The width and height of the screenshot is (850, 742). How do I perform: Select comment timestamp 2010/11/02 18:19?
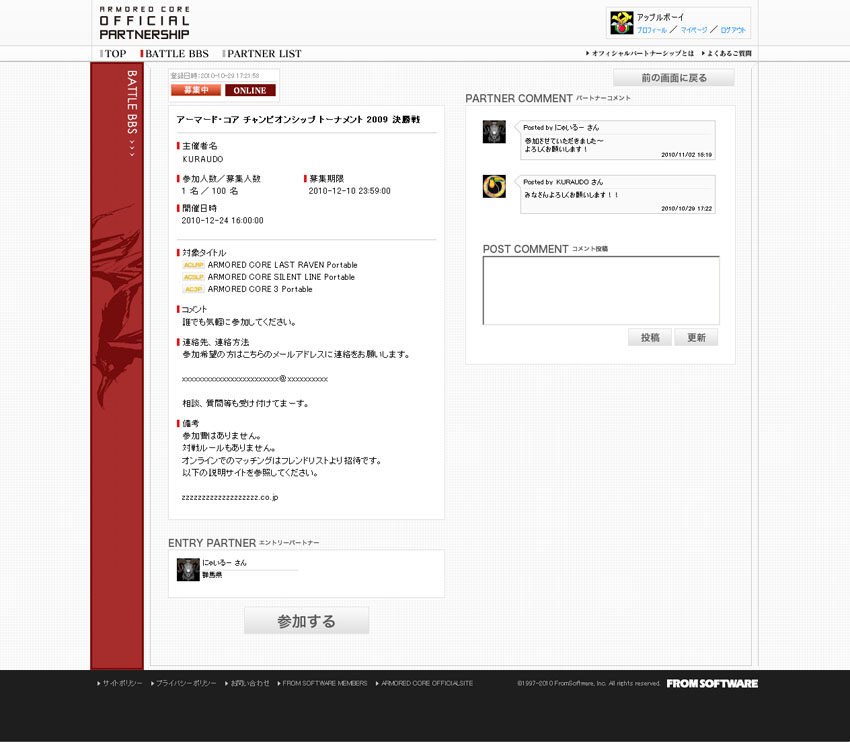point(686,155)
